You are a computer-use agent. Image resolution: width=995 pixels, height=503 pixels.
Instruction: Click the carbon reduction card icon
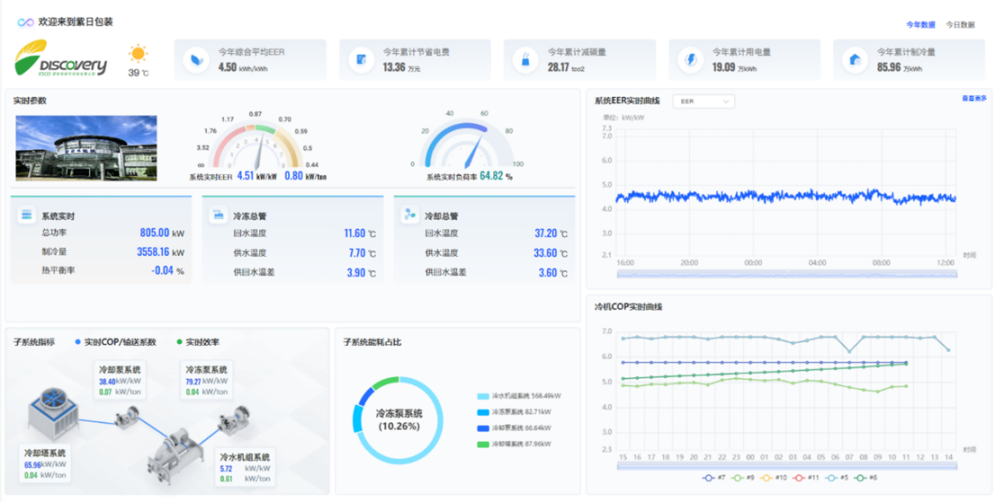pos(524,60)
